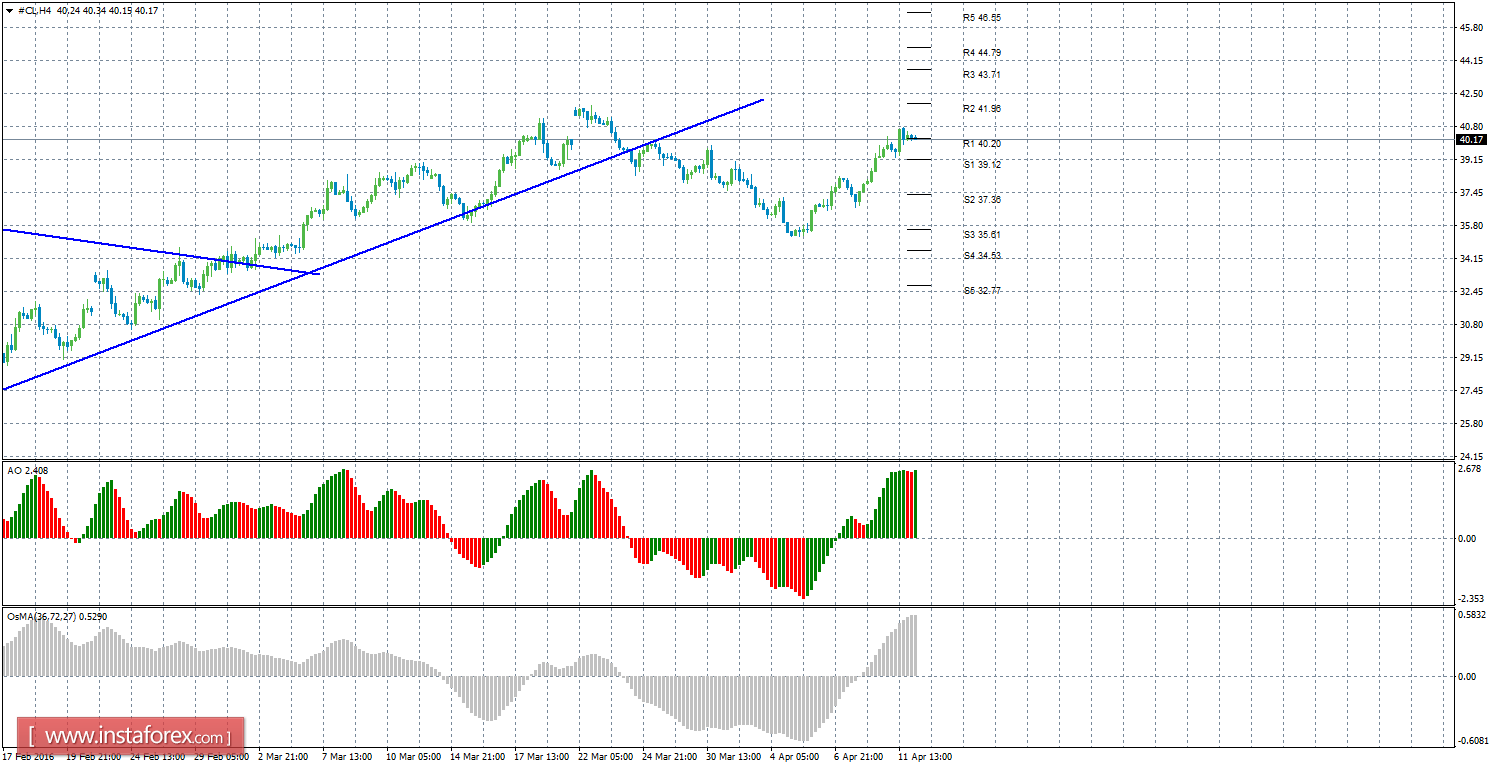Click the R2 41.96 pivot label
This screenshot has width=1494, height=768.
click(x=982, y=108)
